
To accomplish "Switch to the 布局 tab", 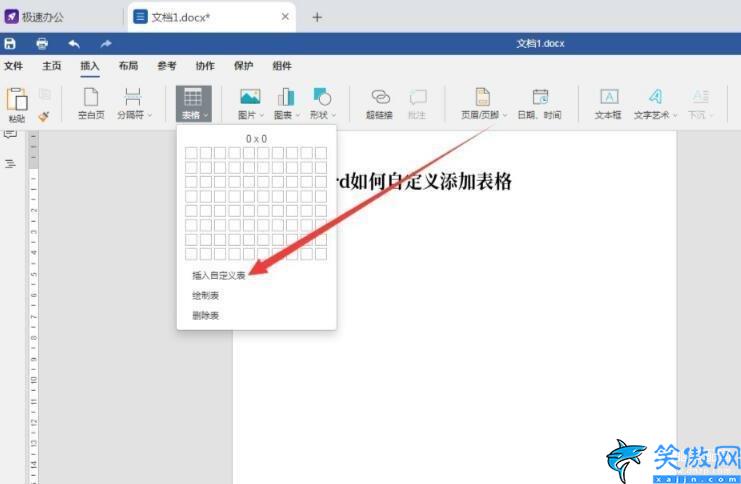I will pos(129,66).
